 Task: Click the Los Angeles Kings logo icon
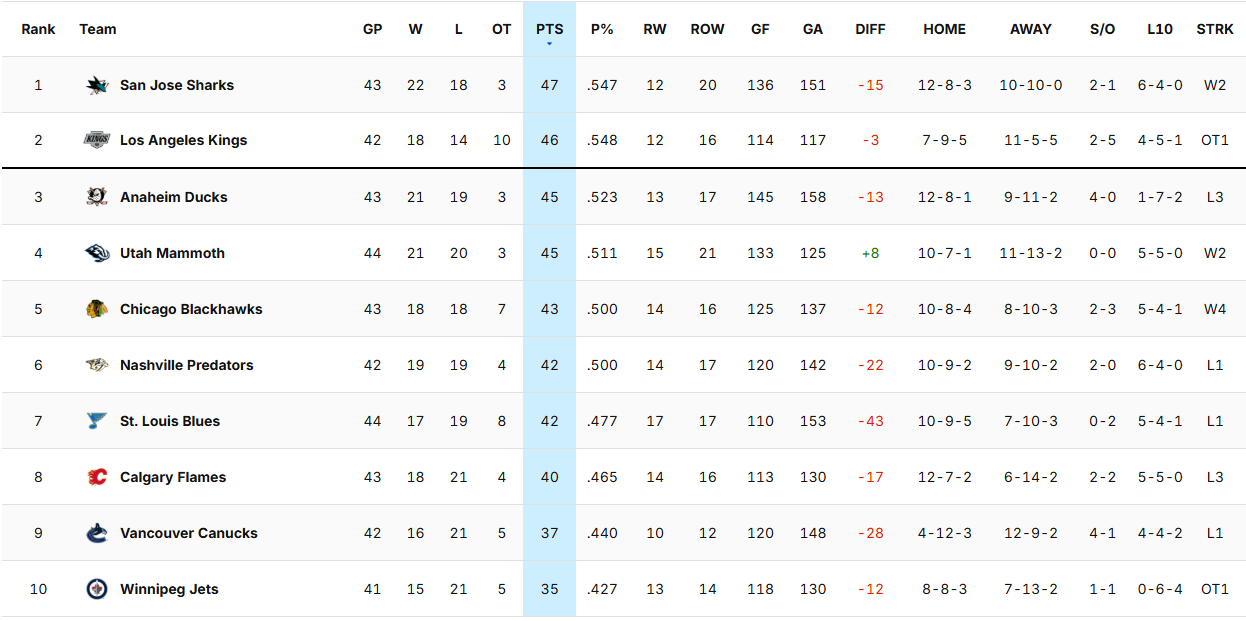point(96,140)
